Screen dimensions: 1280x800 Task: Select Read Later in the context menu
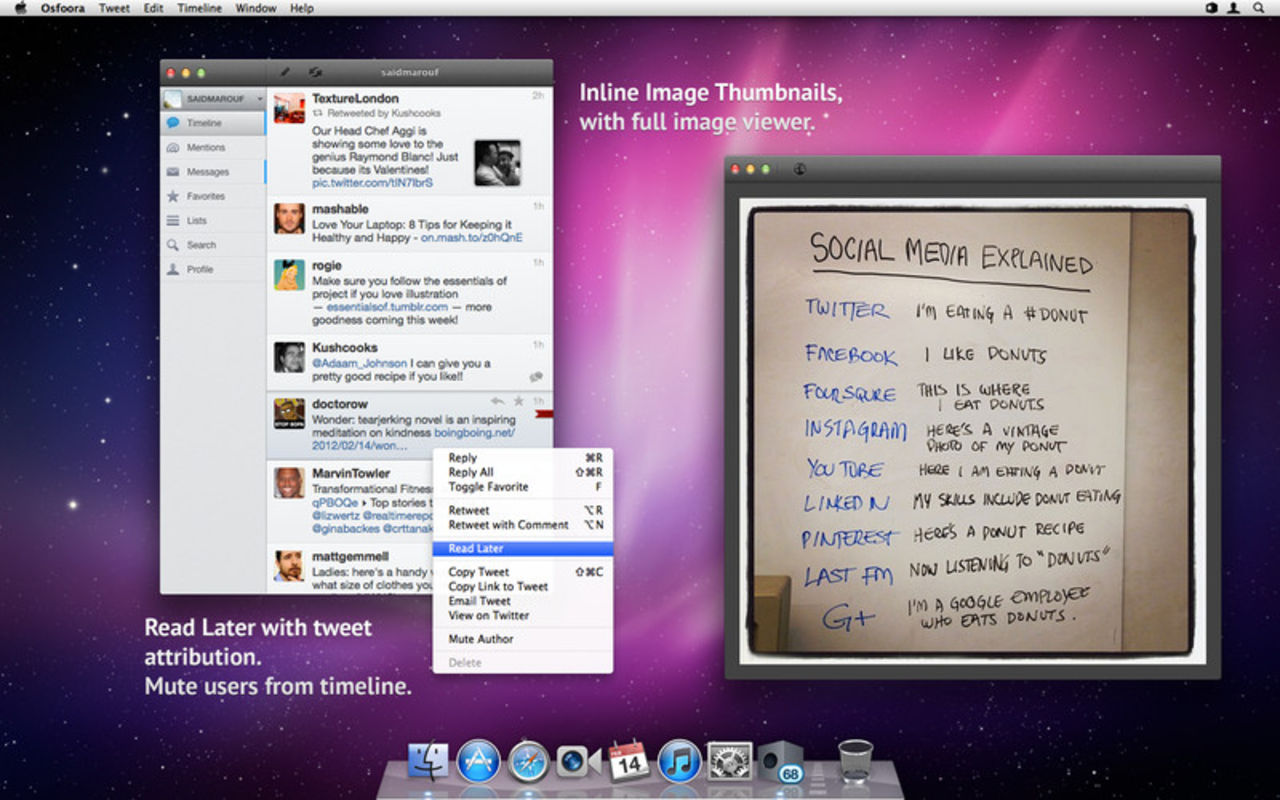coord(475,549)
